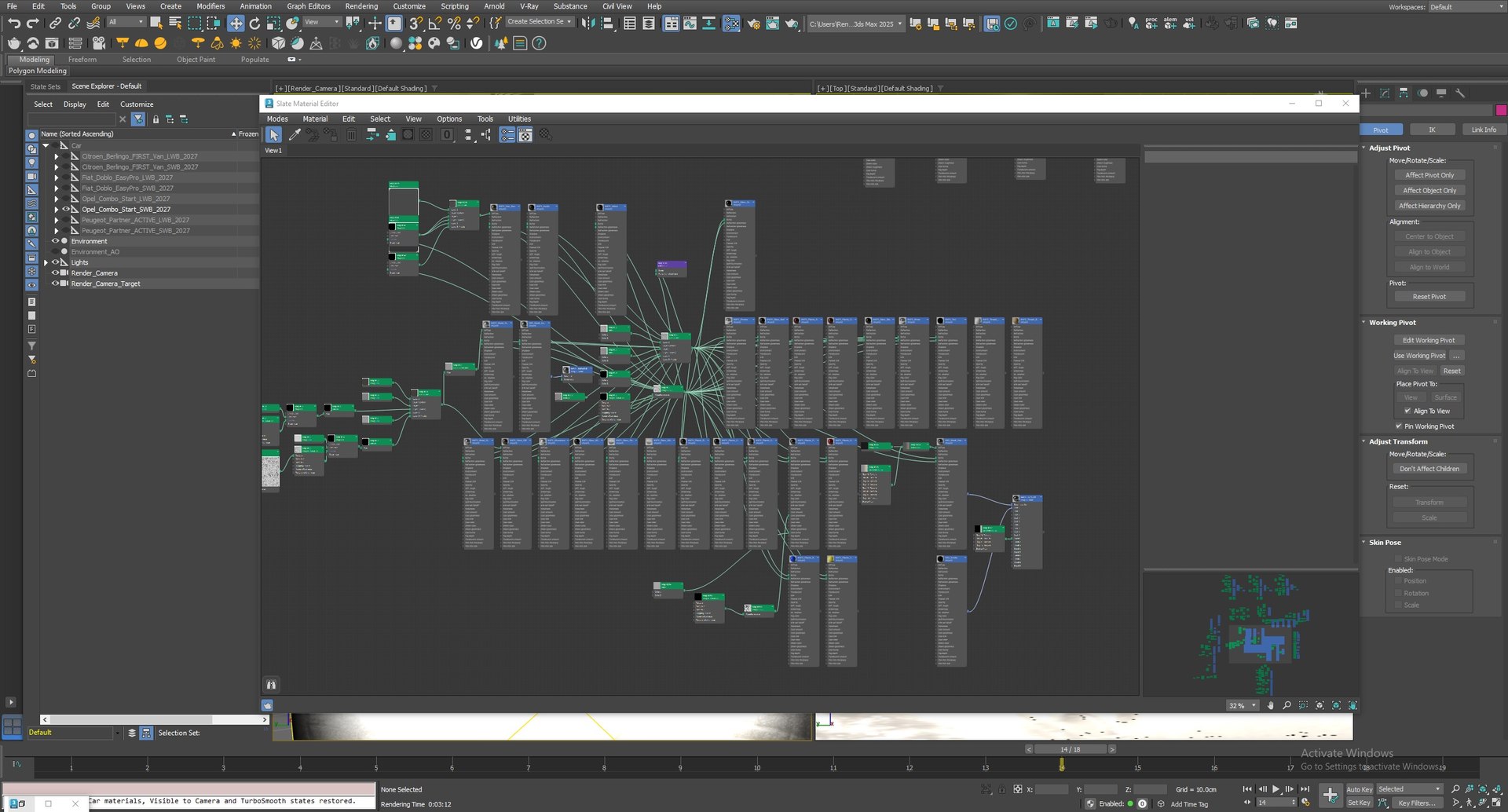This screenshot has width=1508, height=812.
Task: Click the Undo arrow in main toolbar
Action: pos(14,24)
